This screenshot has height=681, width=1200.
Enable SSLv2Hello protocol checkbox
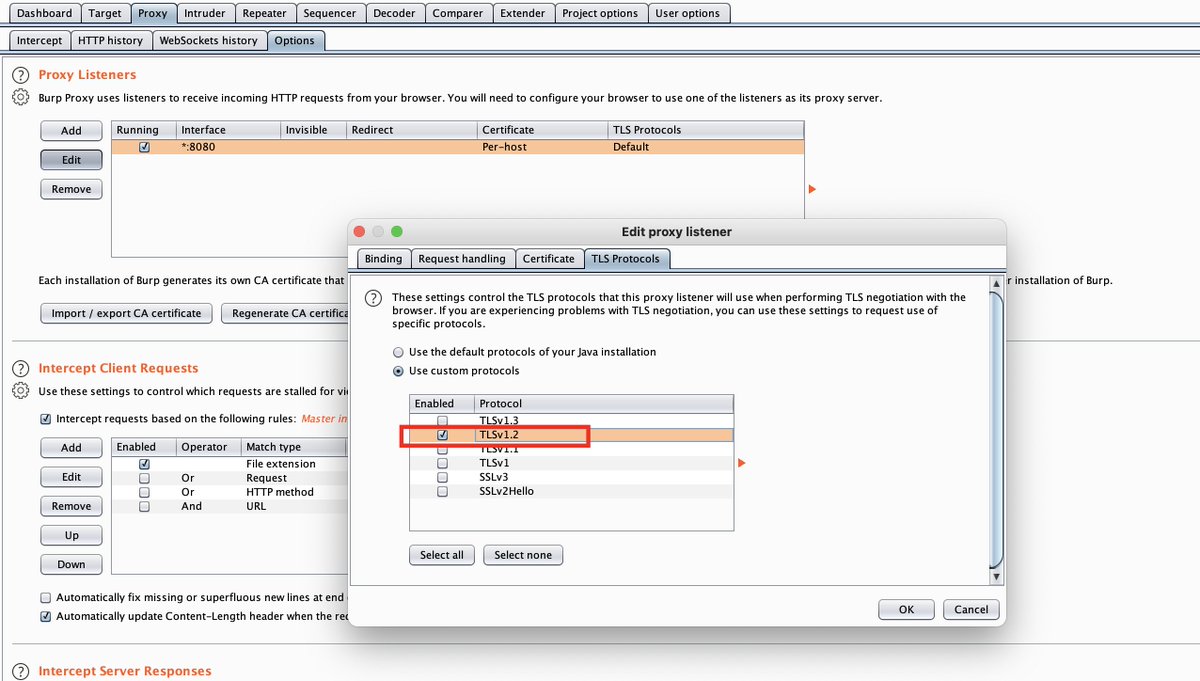click(x=442, y=491)
